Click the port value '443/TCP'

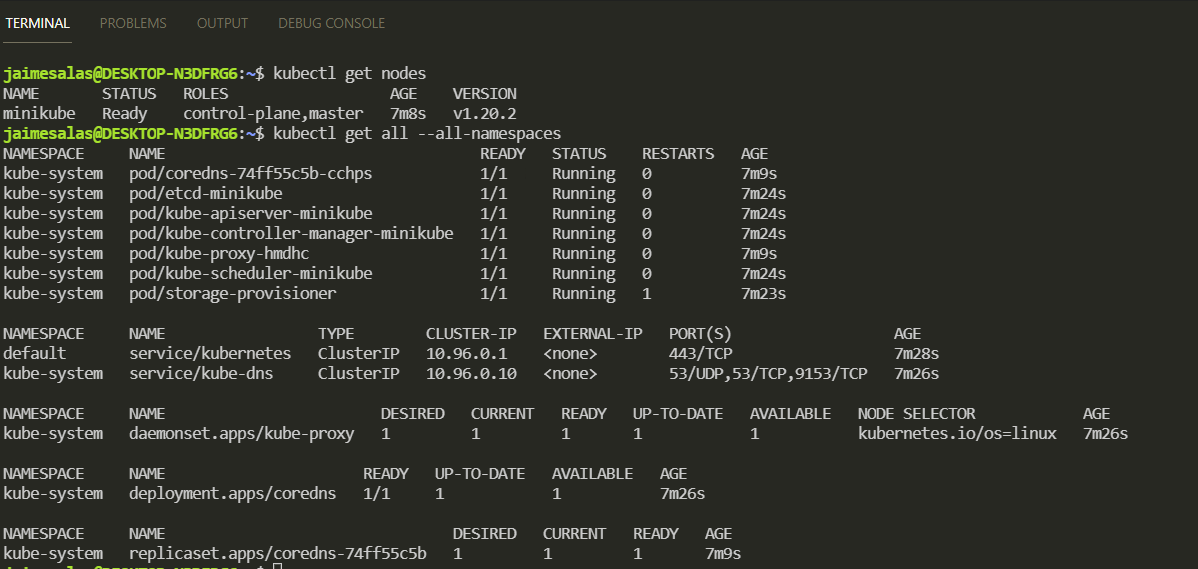pyautogui.click(x=701, y=354)
